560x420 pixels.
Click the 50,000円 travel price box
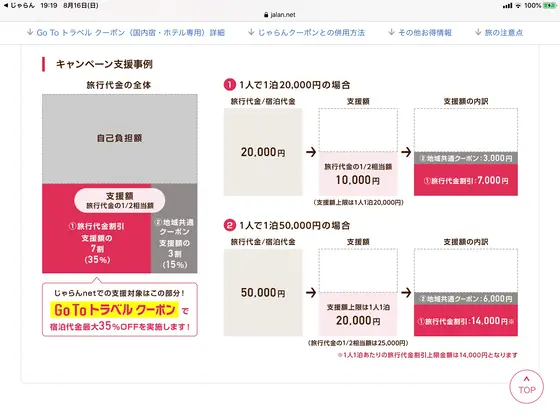(263, 292)
